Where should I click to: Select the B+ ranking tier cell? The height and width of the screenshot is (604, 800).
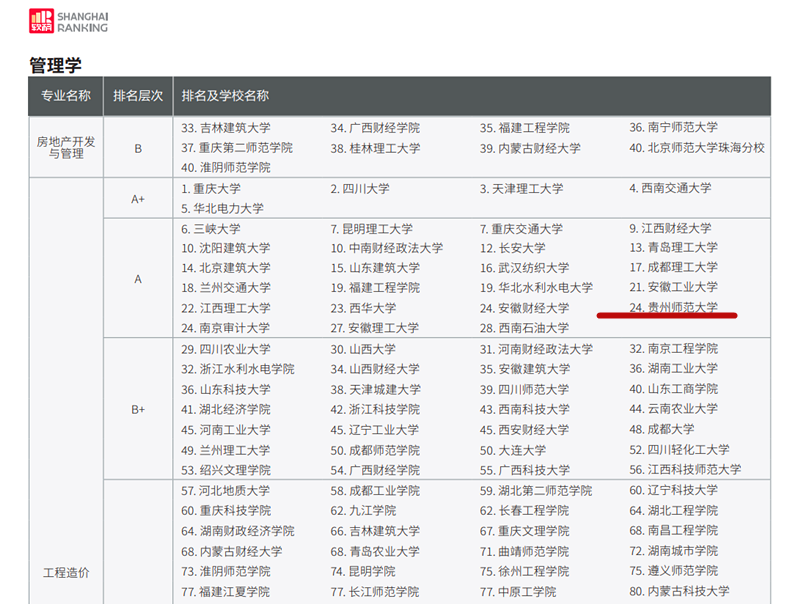[x=138, y=409]
